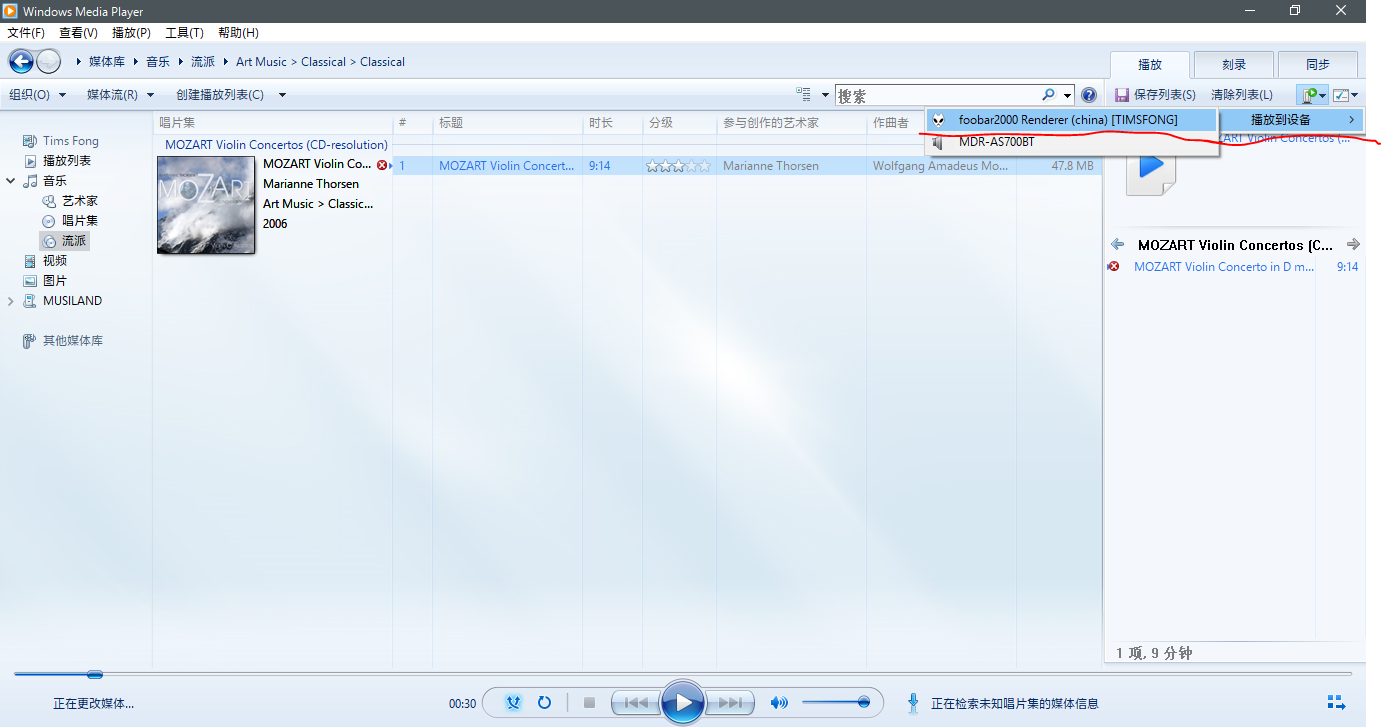Click the volume slider
The width and height of the screenshot is (1381, 727).
(x=836, y=703)
